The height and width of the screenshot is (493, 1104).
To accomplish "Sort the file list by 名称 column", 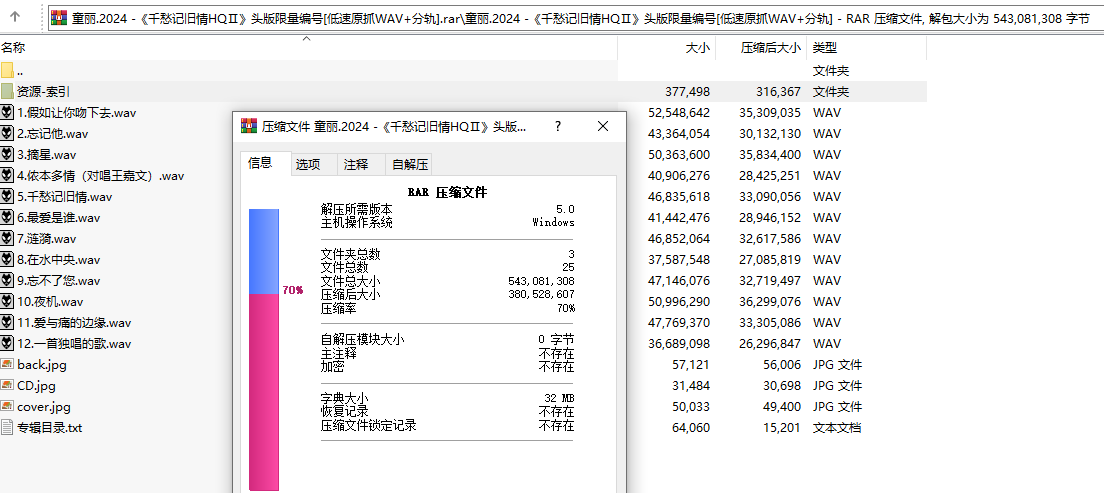I will 14,48.
